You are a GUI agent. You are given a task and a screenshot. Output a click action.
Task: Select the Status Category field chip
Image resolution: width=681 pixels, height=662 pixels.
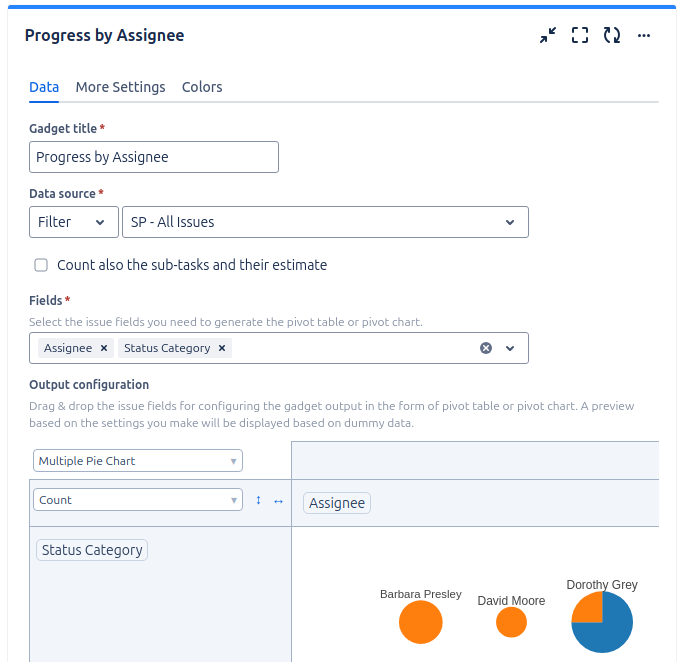tap(92, 550)
